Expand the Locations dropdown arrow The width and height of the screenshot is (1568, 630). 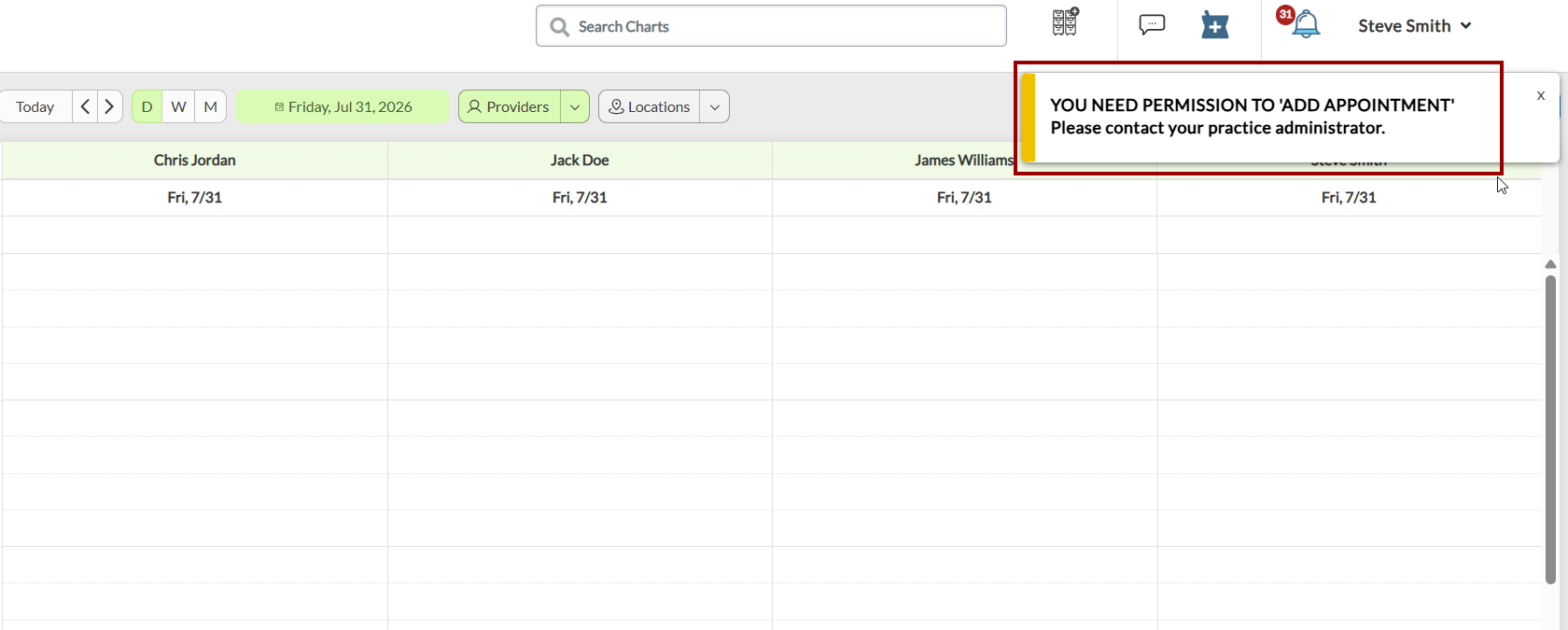[x=715, y=106]
